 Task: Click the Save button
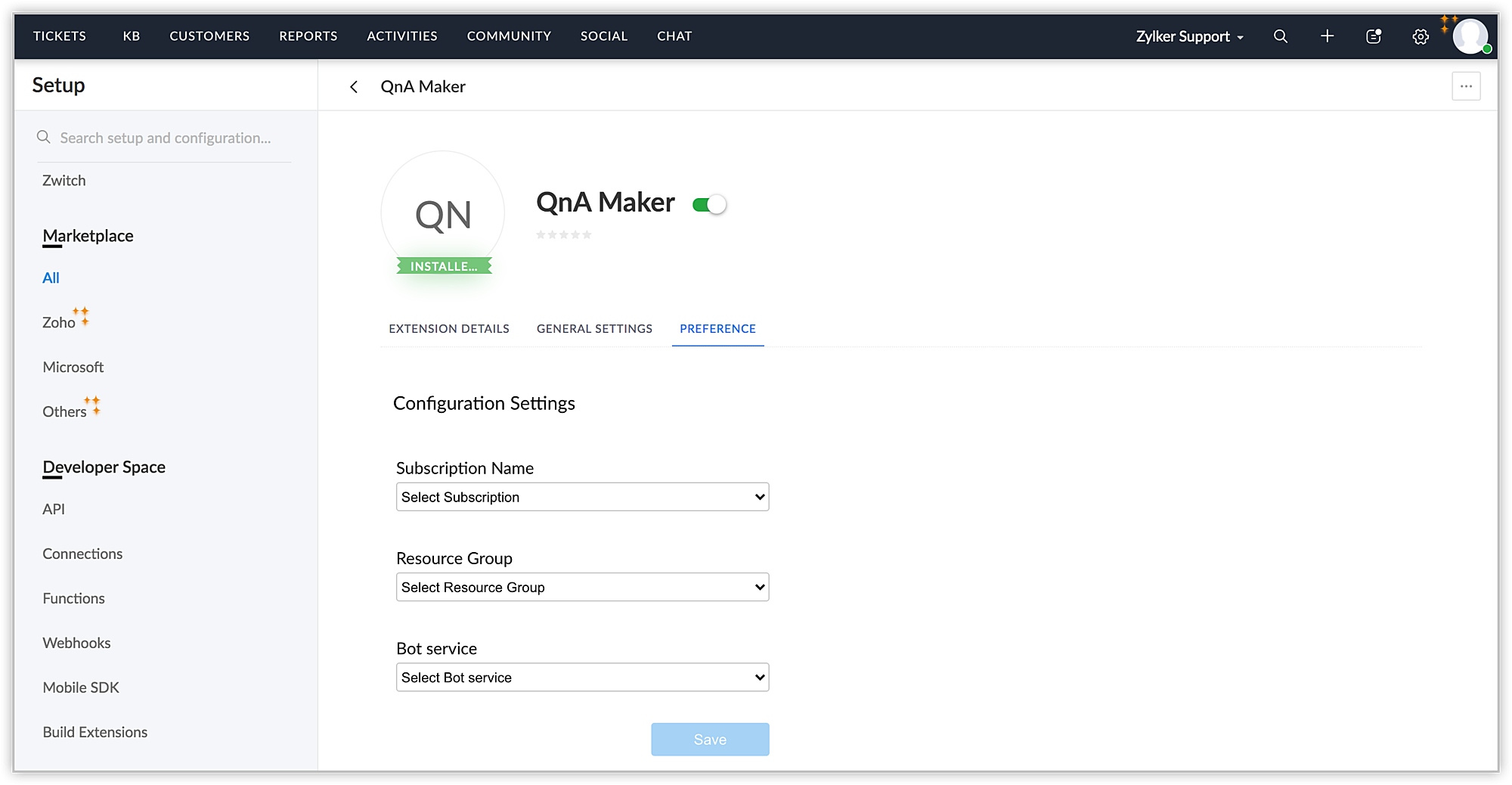click(x=710, y=740)
